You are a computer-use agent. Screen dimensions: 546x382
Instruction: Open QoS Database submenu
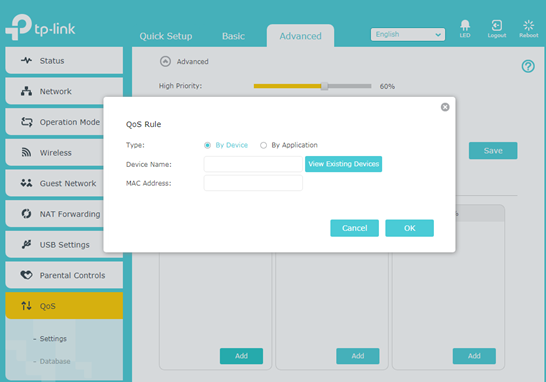[55, 361]
